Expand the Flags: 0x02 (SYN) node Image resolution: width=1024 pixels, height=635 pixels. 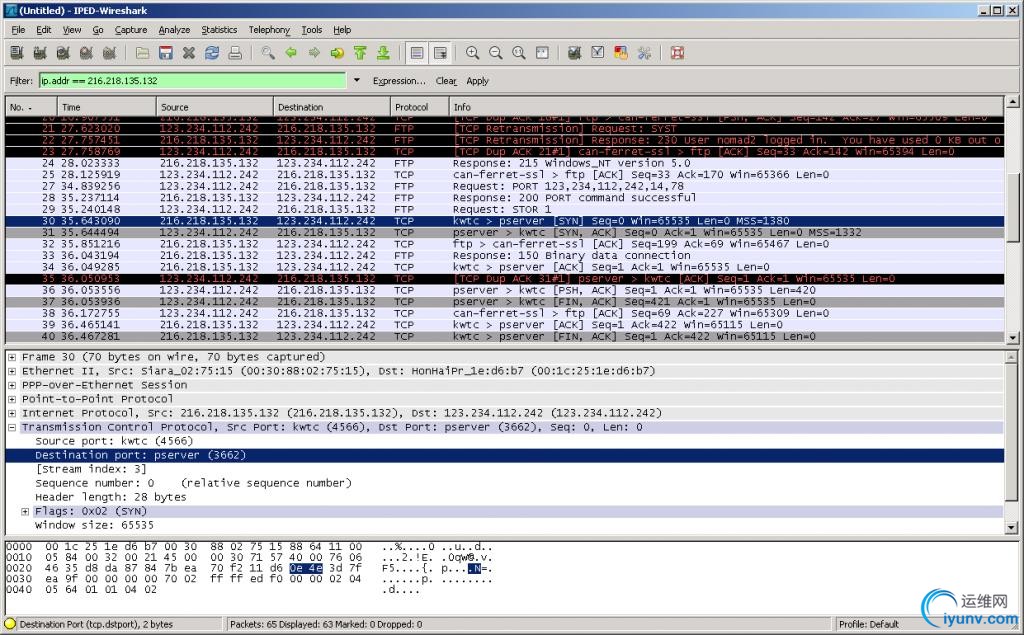tap(25, 511)
